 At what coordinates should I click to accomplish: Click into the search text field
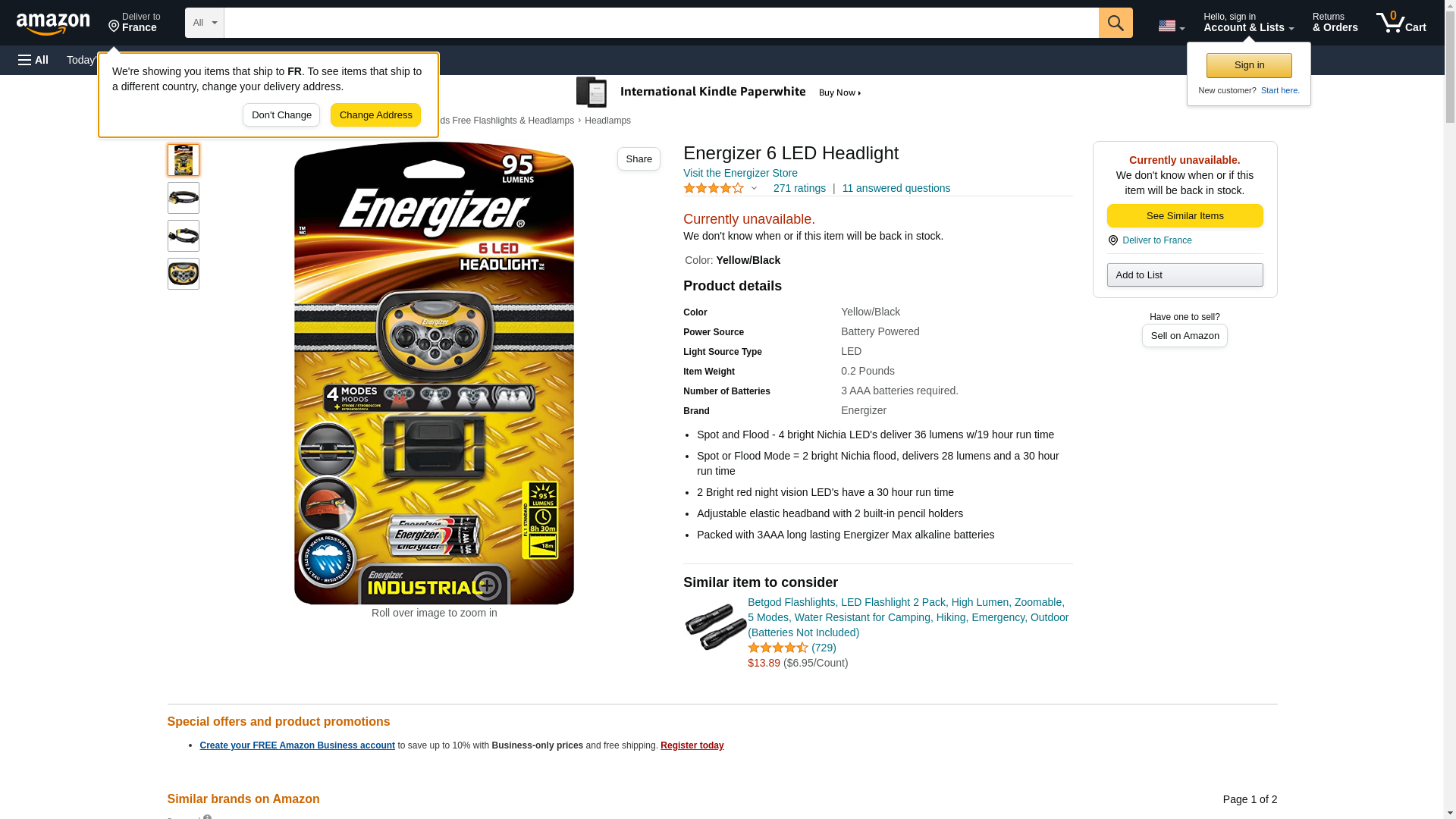[x=661, y=23]
